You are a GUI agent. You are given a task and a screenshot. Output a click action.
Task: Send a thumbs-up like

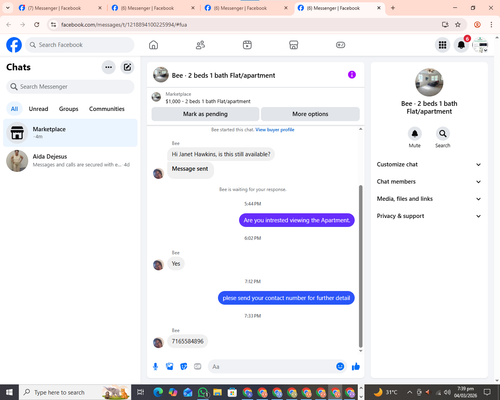[x=356, y=367]
